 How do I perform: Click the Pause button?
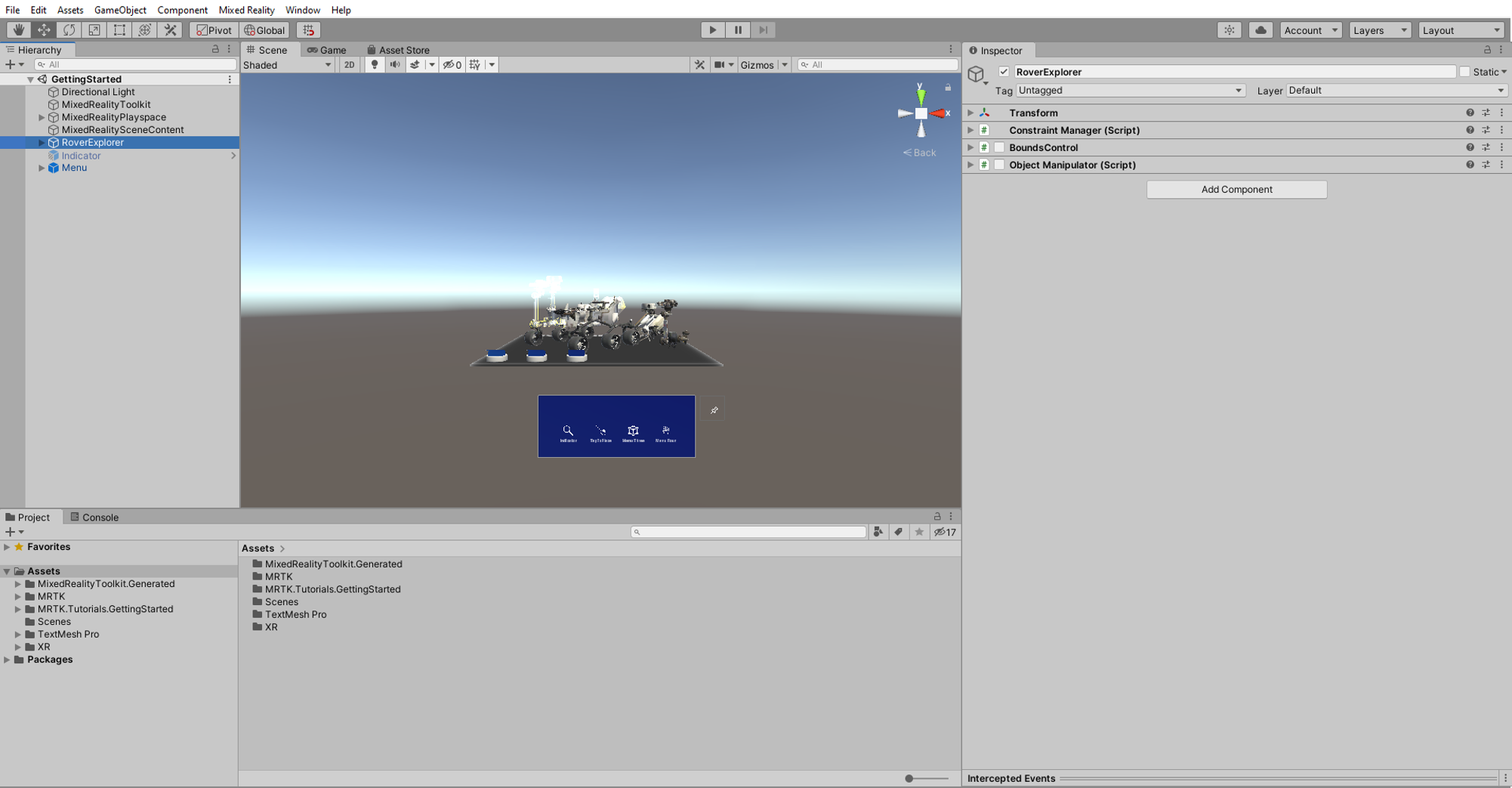[738, 30]
